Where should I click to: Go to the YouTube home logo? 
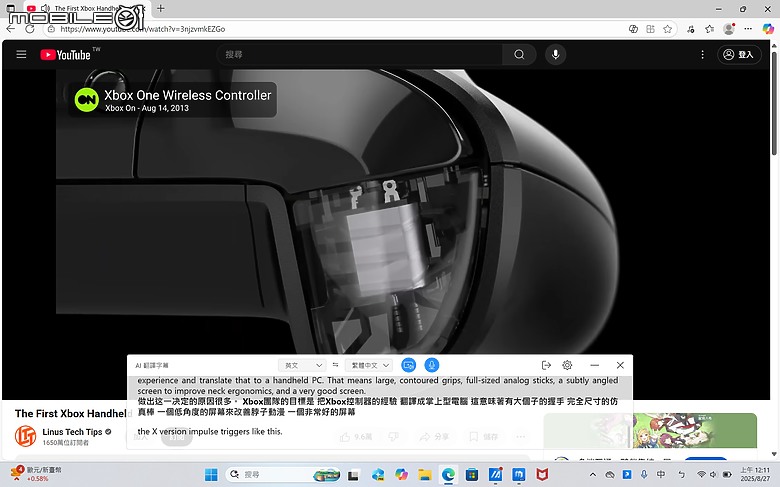(66, 54)
